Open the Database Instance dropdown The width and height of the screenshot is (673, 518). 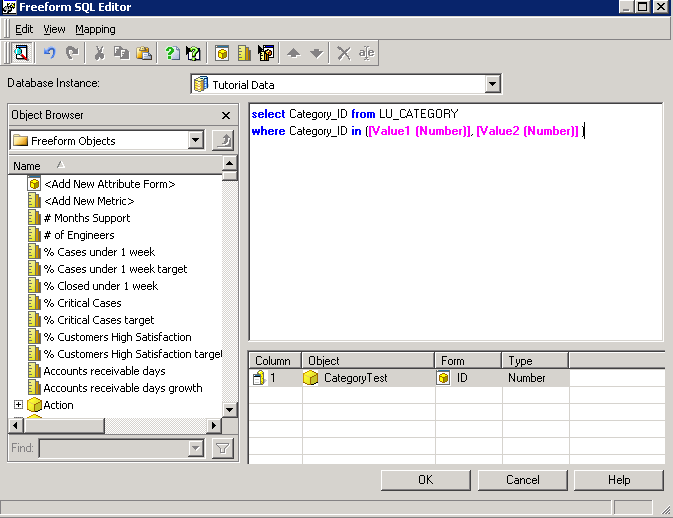pyautogui.click(x=492, y=85)
